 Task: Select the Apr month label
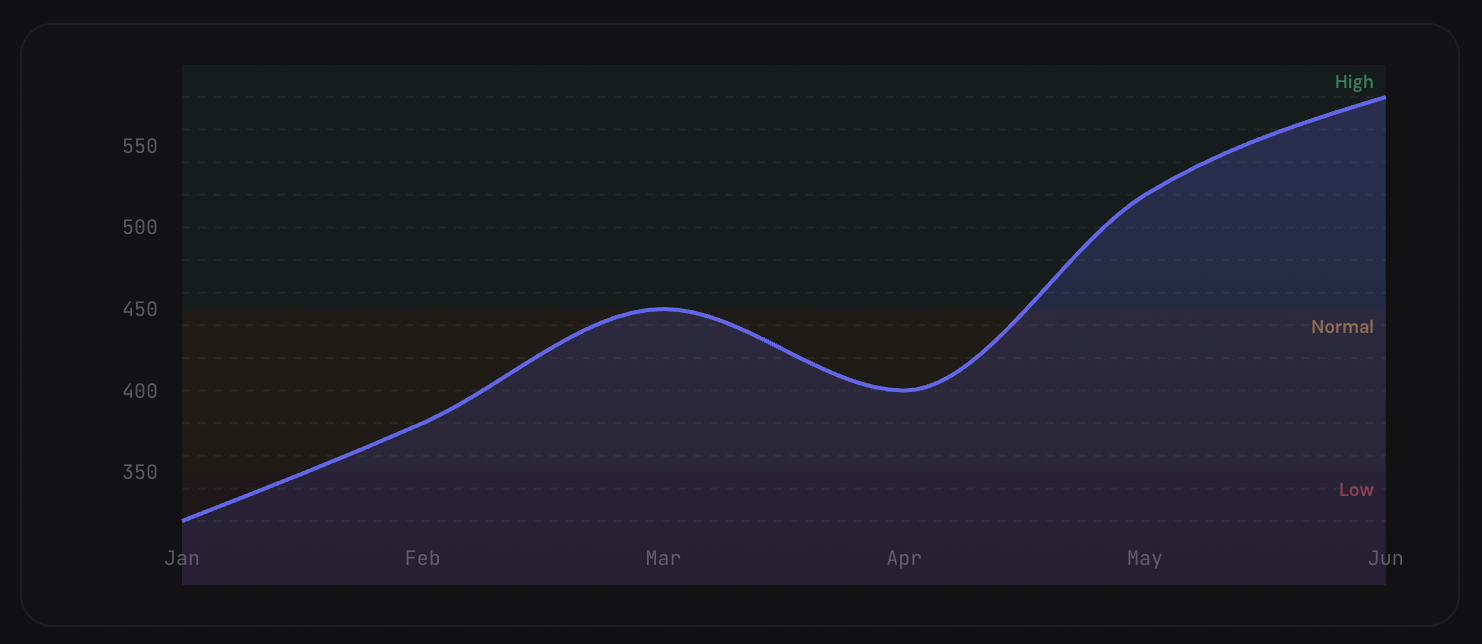pyautogui.click(x=904, y=558)
